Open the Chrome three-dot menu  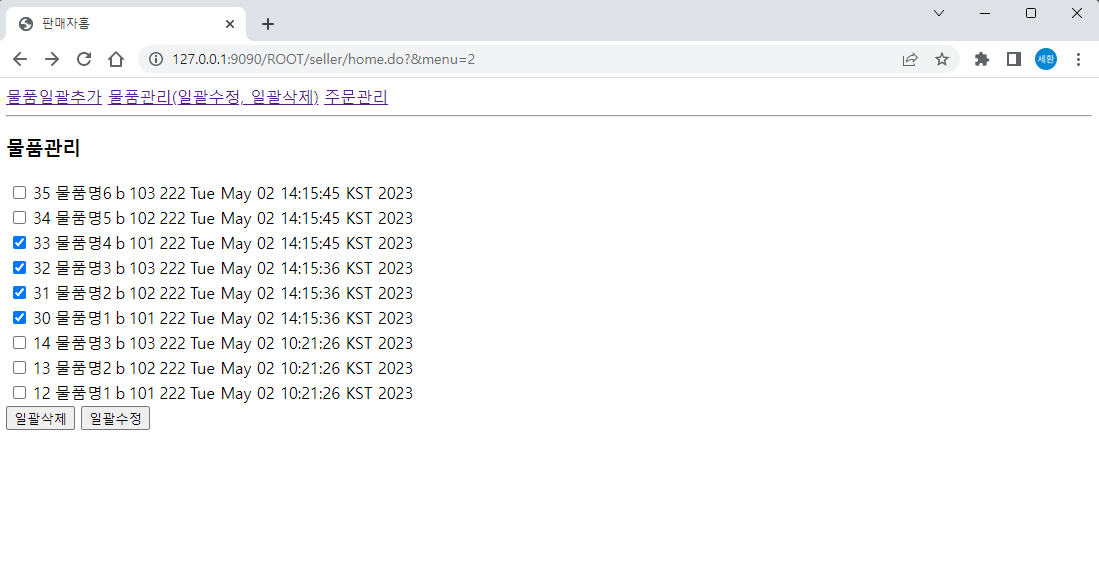tap(1078, 60)
